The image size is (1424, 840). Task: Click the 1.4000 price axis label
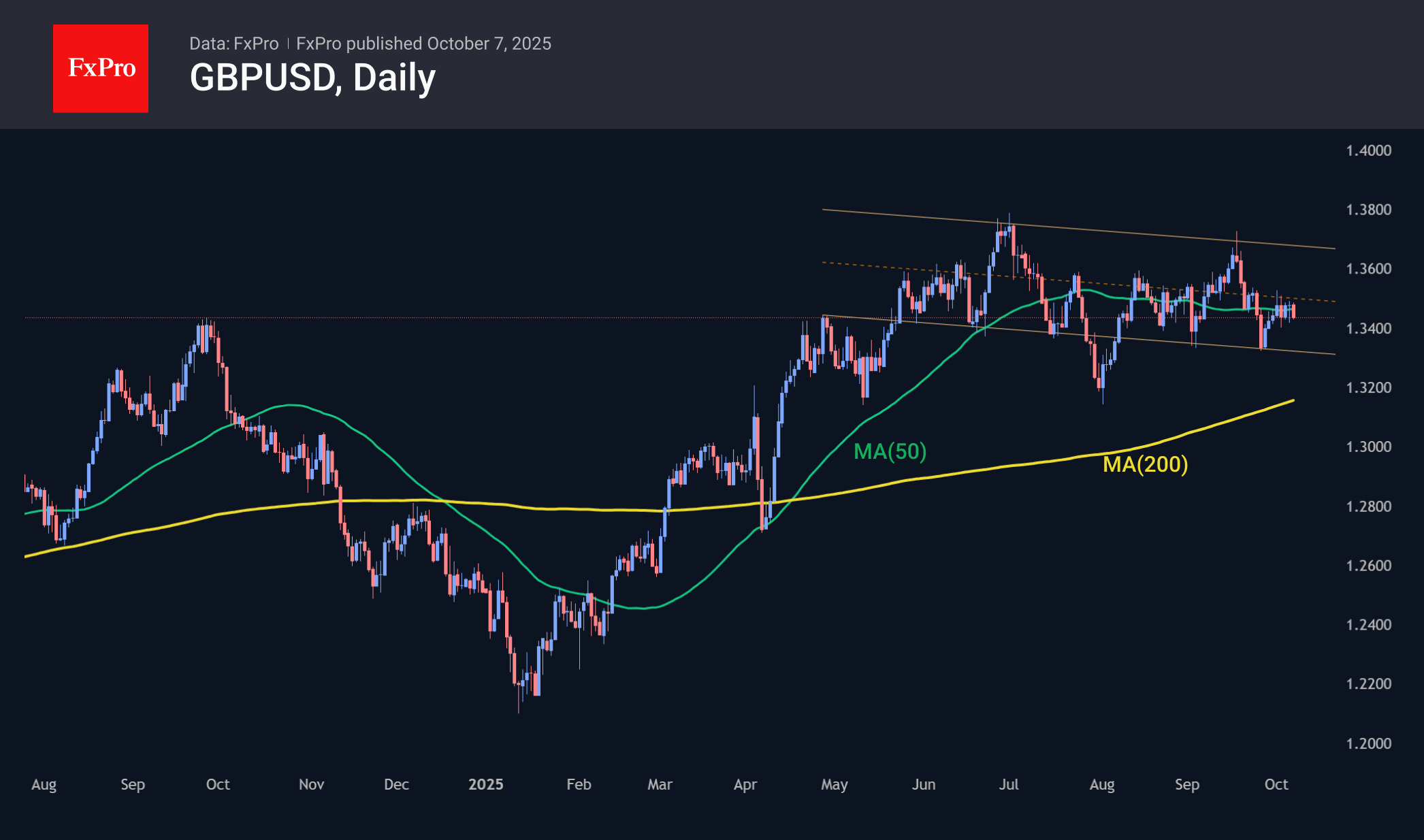pos(1368,150)
